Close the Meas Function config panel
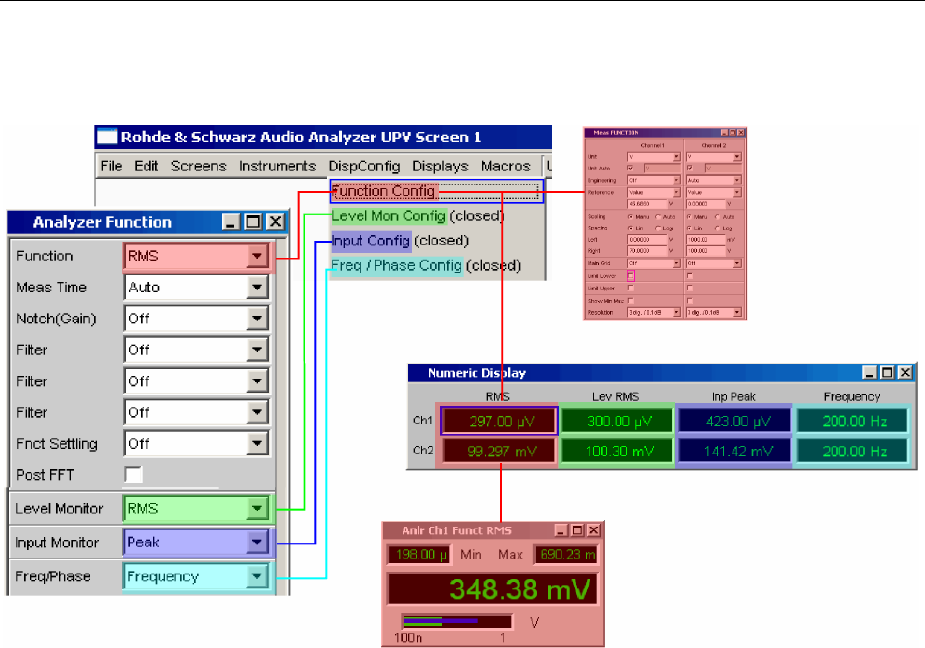This screenshot has height=648, width=925. (x=740, y=133)
